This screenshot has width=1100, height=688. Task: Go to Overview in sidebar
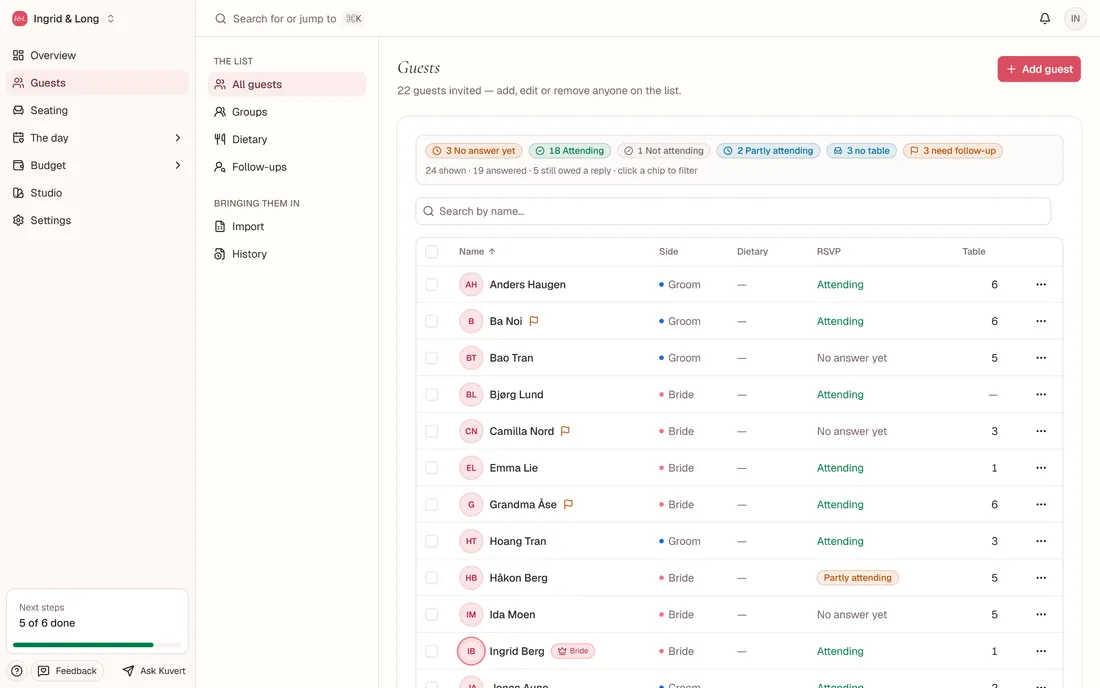click(x=98, y=55)
